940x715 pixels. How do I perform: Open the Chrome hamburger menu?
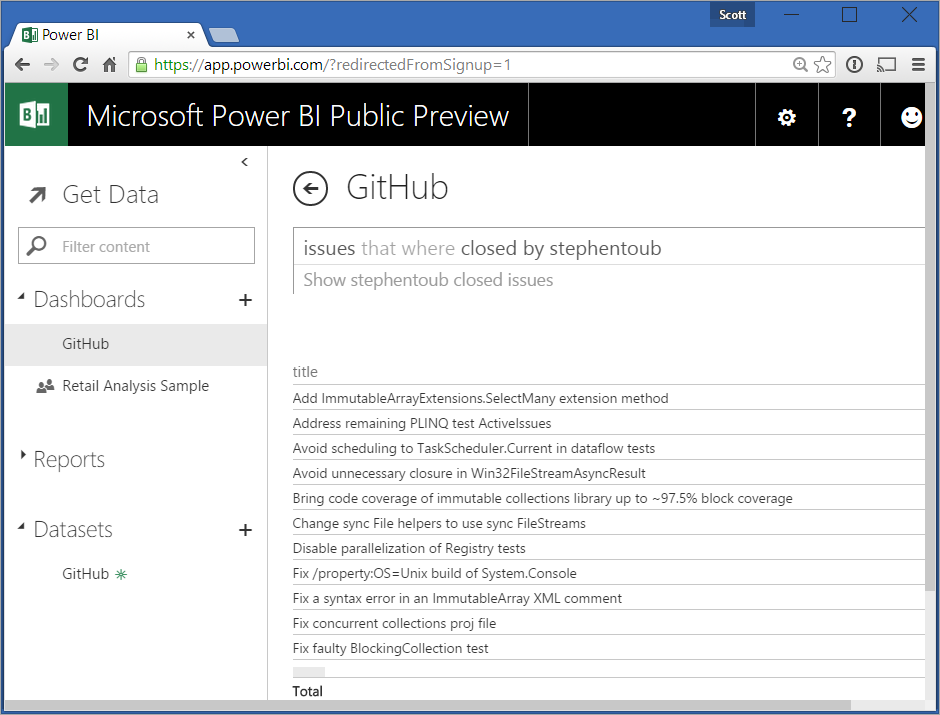[x=918, y=65]
